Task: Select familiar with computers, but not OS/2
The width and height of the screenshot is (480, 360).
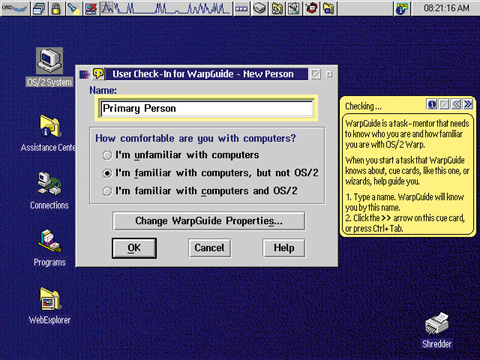Action: tap(210, 173)
